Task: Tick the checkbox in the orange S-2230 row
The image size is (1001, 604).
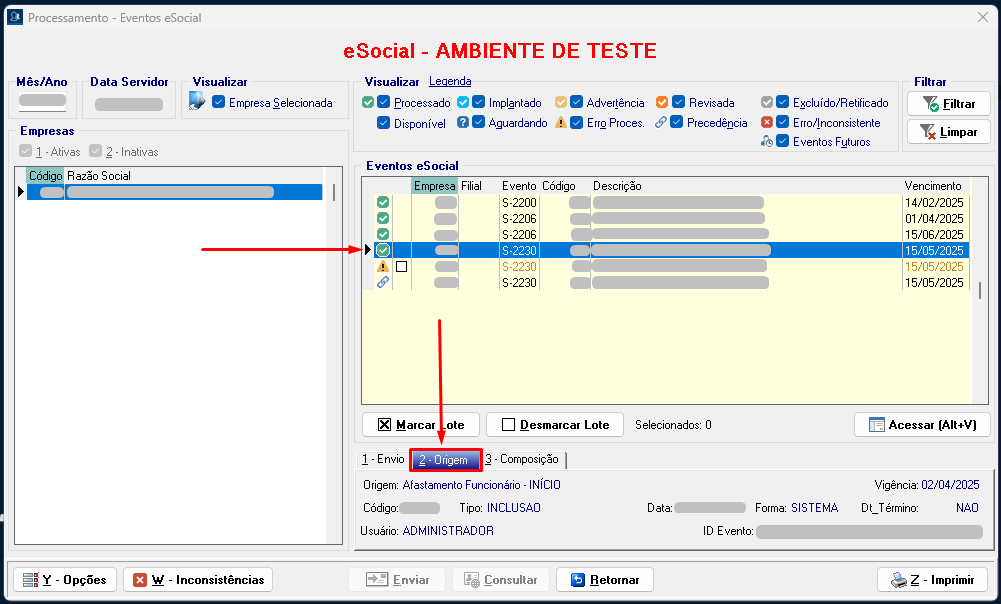Action: [402, 267]
